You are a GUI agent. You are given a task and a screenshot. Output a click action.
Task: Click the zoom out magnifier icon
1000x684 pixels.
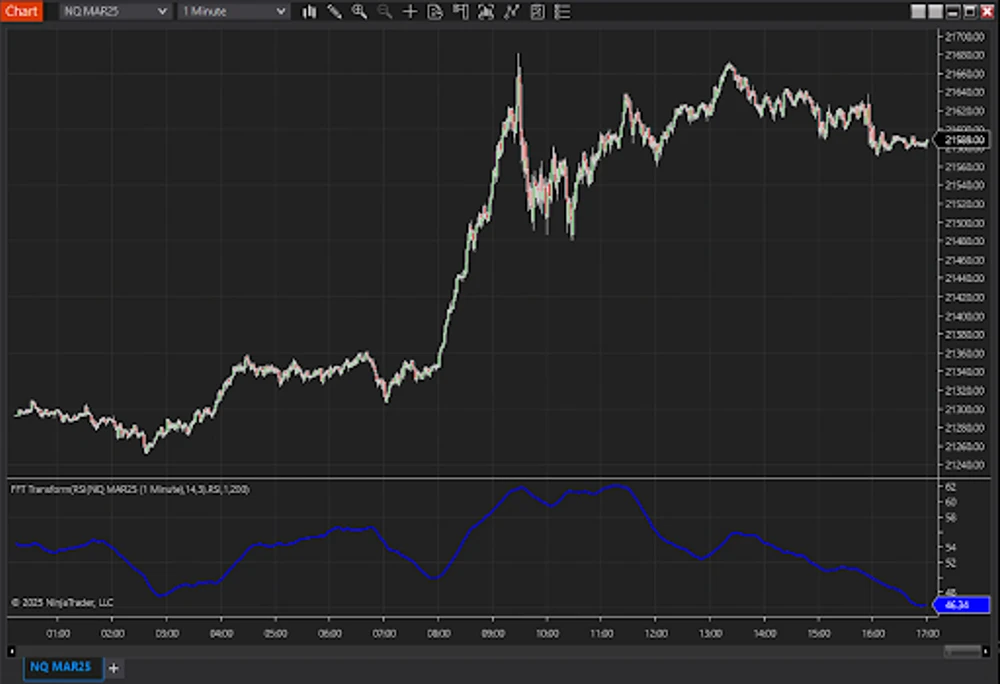click(385, 11)
